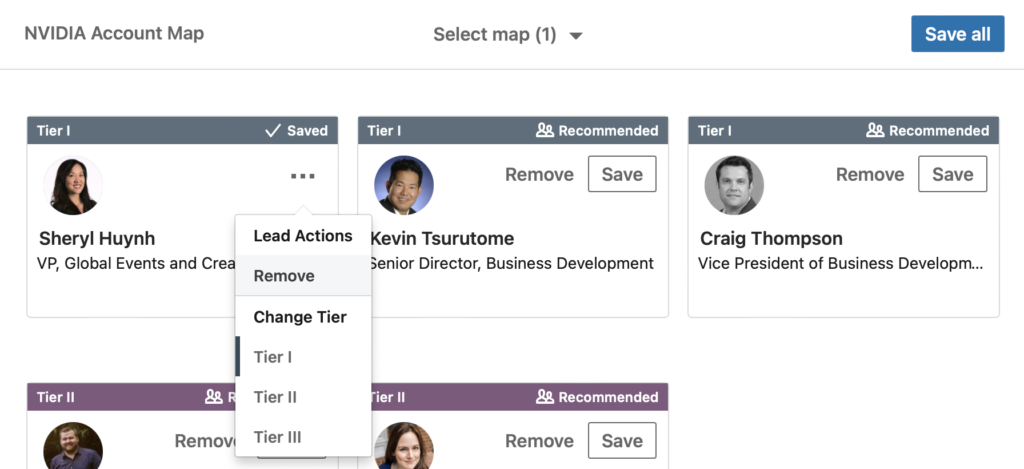Image resolution: width=1024 pixels, height=469 pixels.
Task: Click Craig Thompson's profile photo
Action: coord(734,185)
